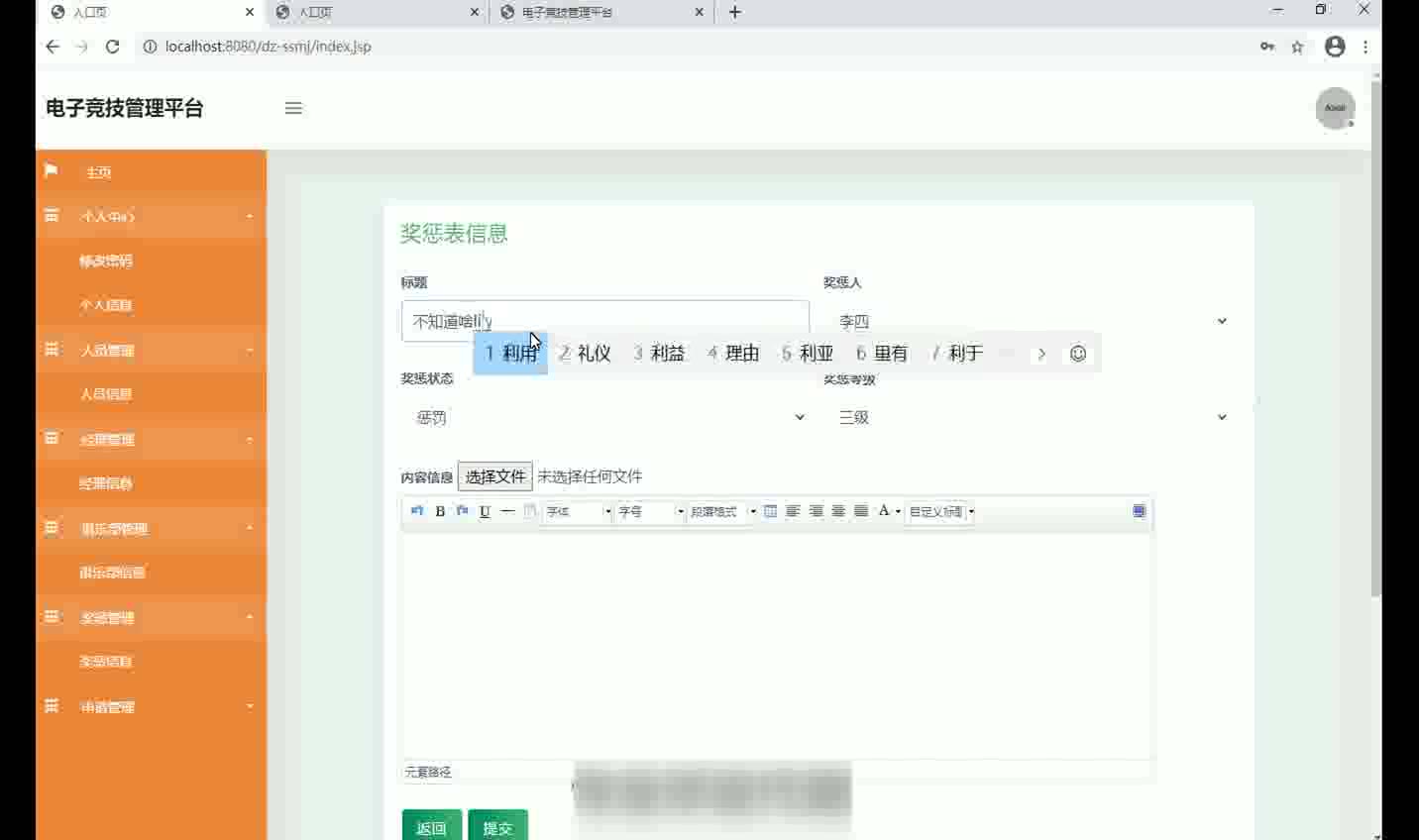The width and height of the screenshot is (1419, 840).
Task: Click the menu icon beside 俱乐部管理
Action: (52, 527)
